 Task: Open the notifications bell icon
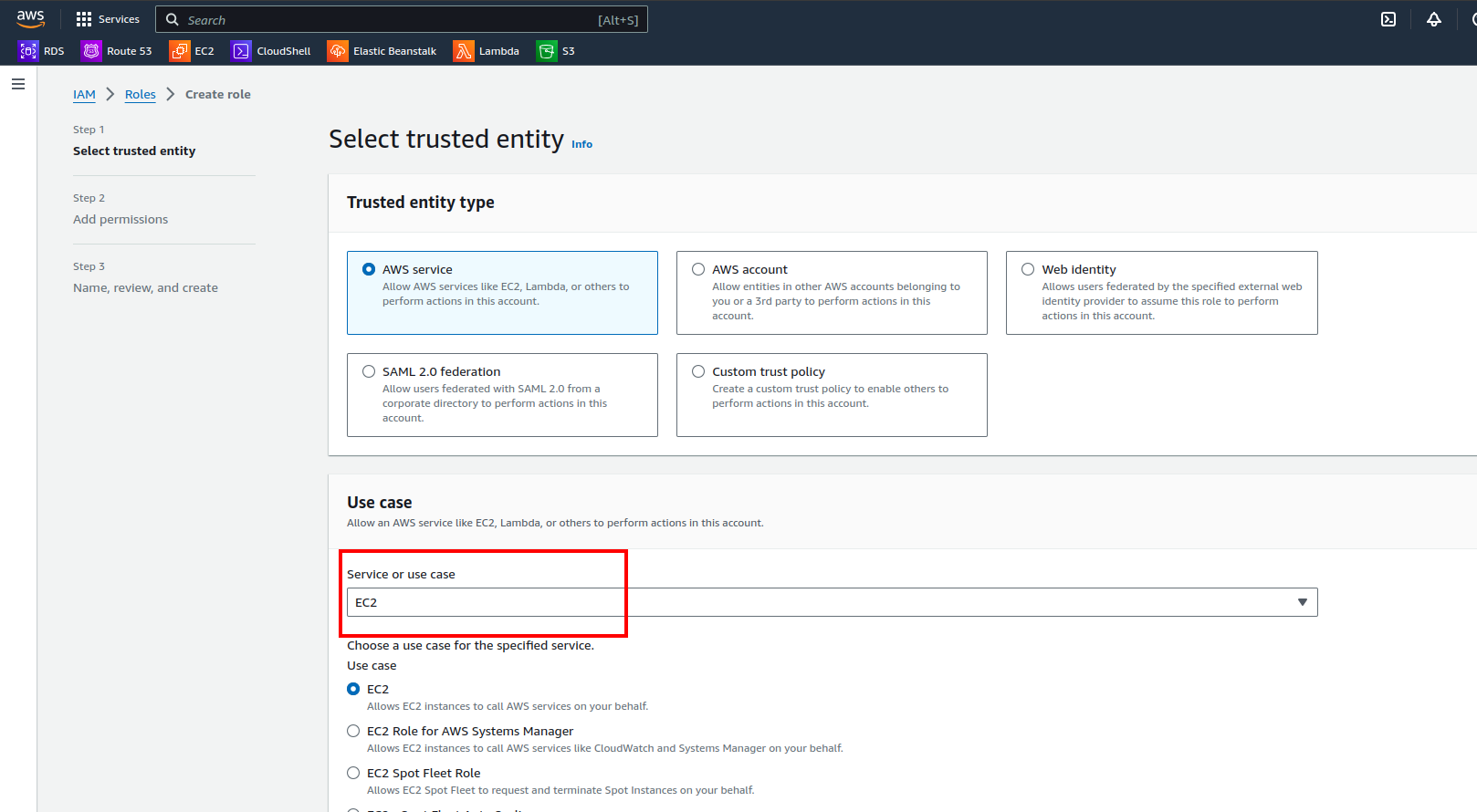(1434, 19)
